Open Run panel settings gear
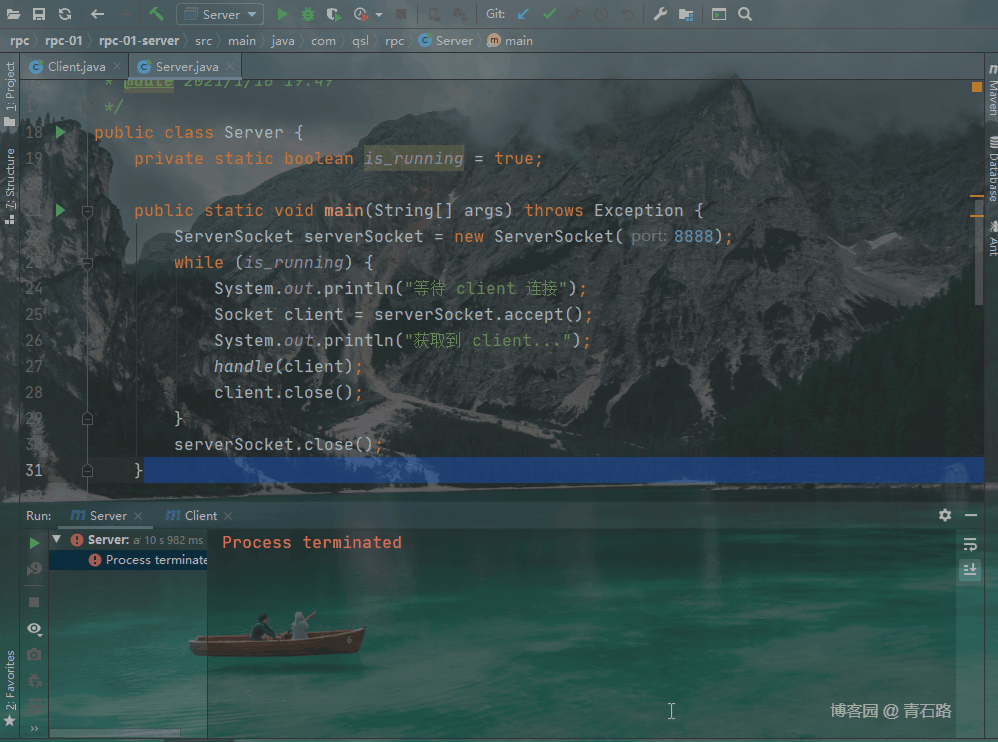This screenshot has width=998, height=742. pyautogui.click(x=945, y=515)
